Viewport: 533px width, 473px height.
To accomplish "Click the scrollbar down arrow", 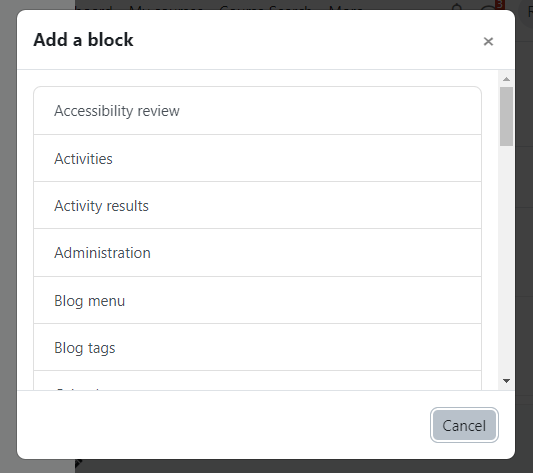I will point(506,381).
